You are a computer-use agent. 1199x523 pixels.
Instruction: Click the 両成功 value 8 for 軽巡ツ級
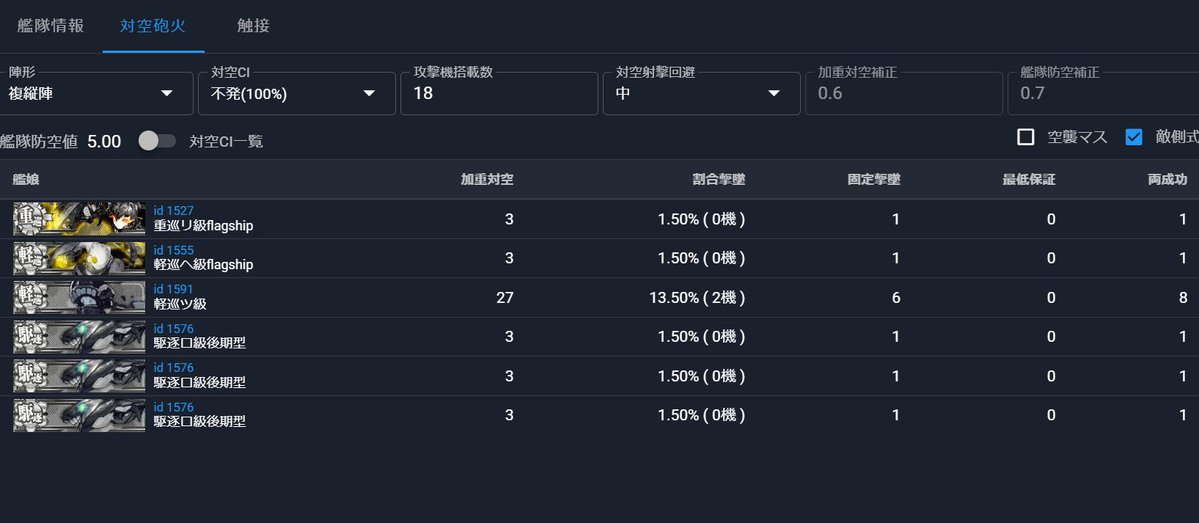click(x=1183, y=297)
